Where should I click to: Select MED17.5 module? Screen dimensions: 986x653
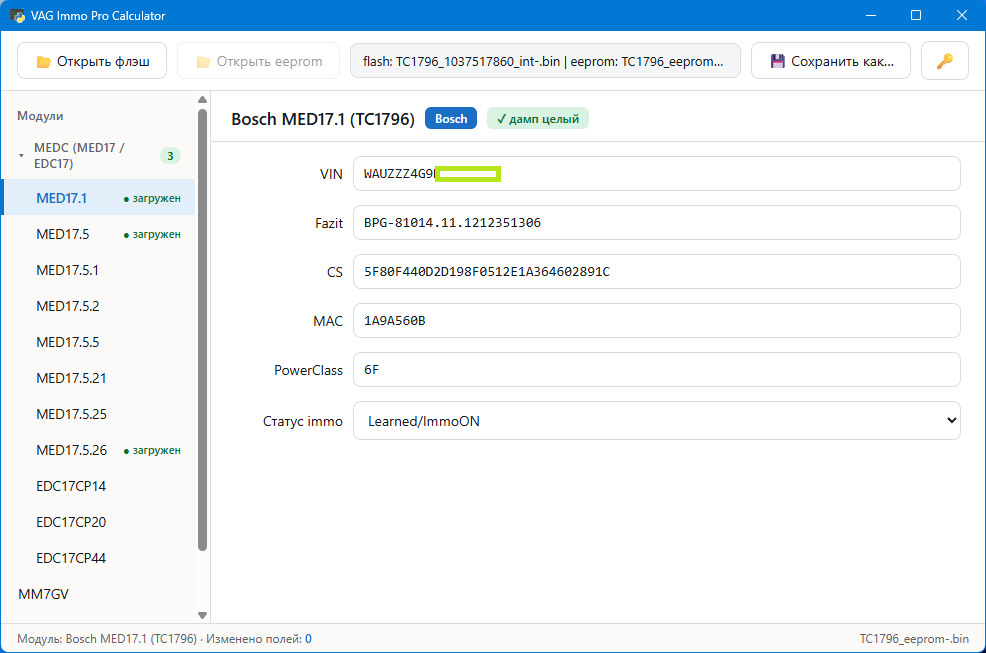[x=97, y=234]
